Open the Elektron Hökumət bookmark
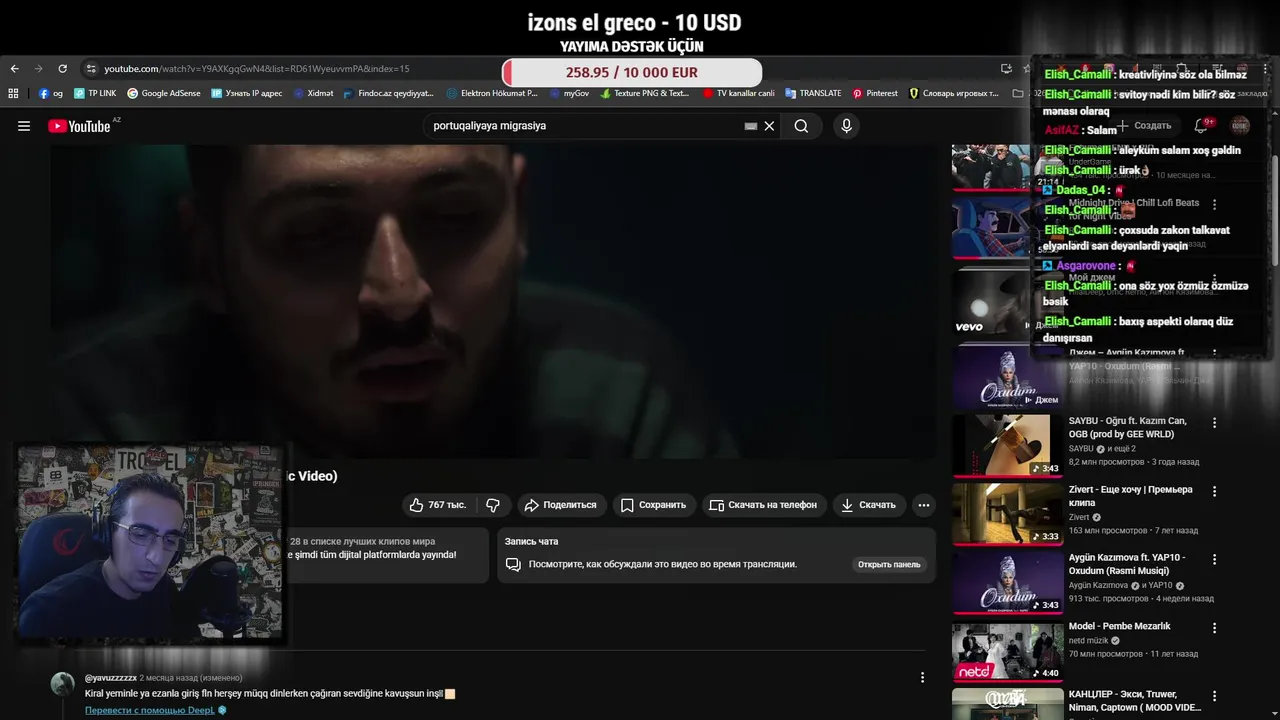This screenshot has height=720, width=1280. point(493,93)
